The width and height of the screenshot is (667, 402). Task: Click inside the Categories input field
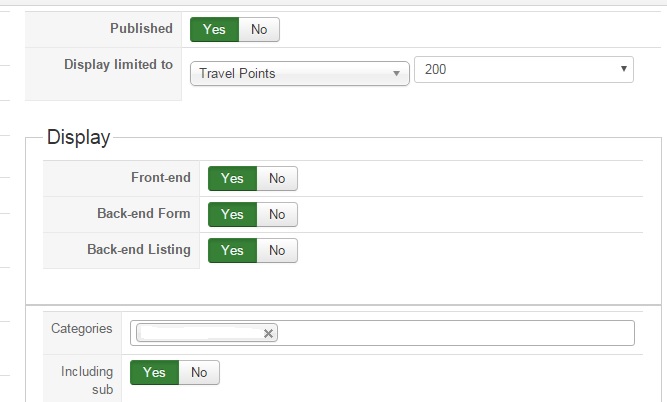(x=450, y=333)
